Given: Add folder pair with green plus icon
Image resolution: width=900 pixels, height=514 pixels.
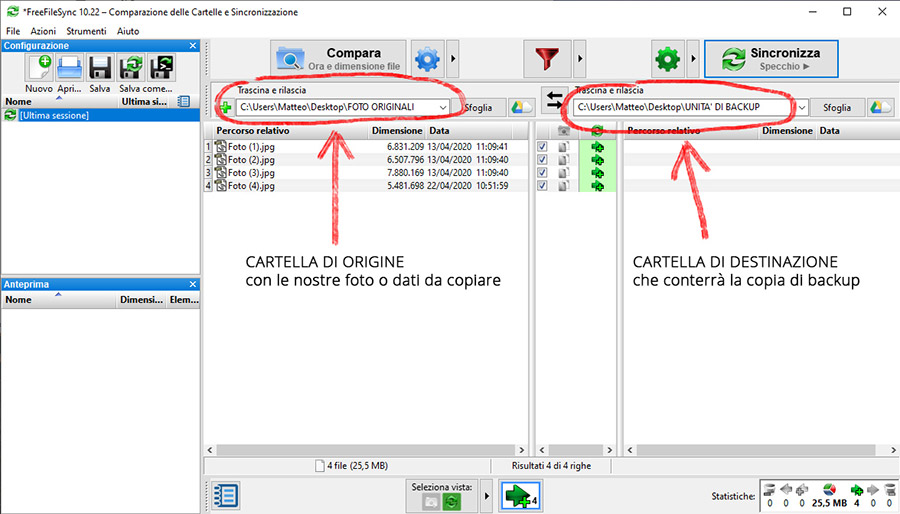Looking at the screenshot, I should (225, 107).
